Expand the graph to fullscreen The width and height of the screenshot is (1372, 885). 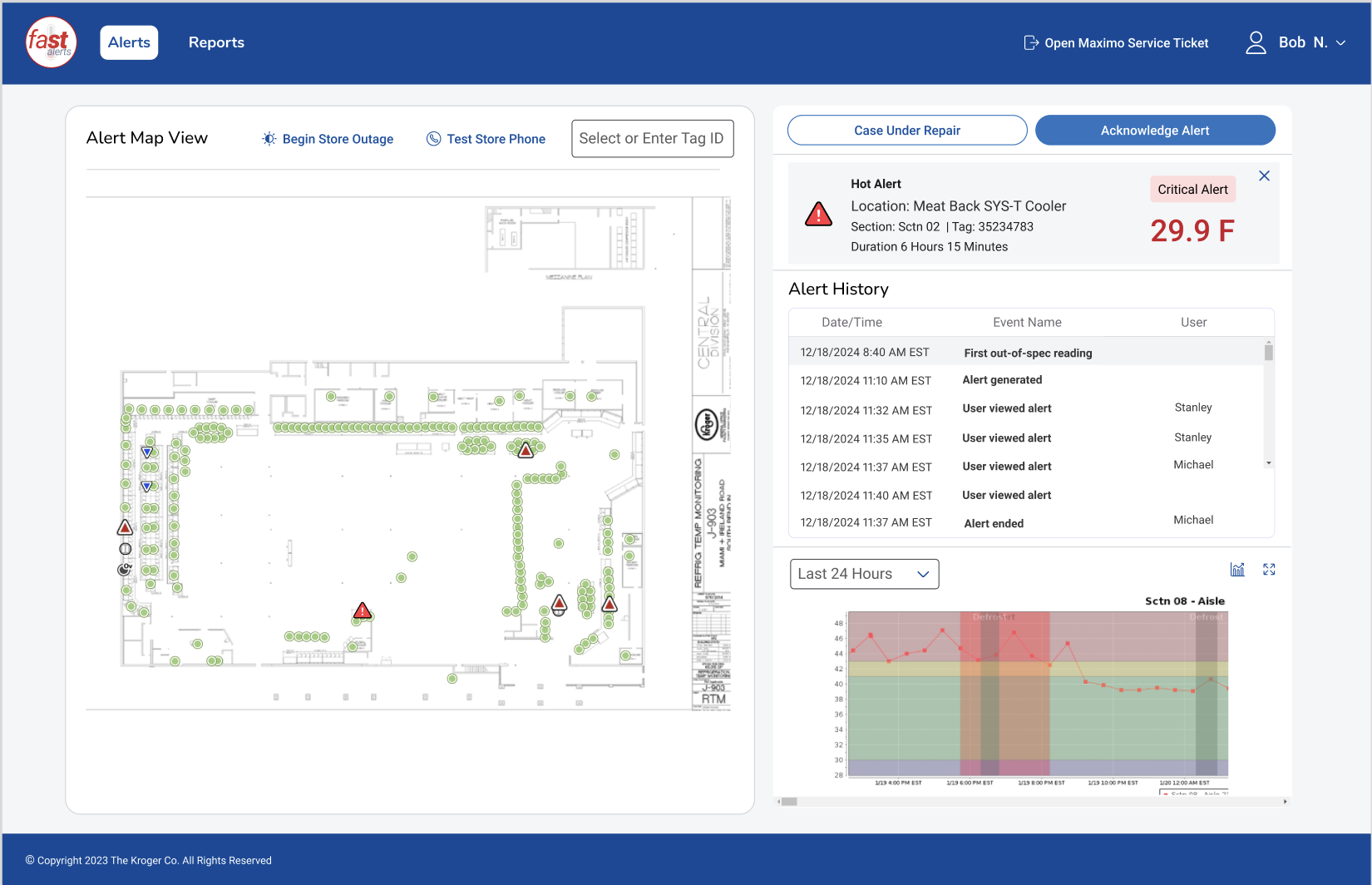(x=1269, y=570)
